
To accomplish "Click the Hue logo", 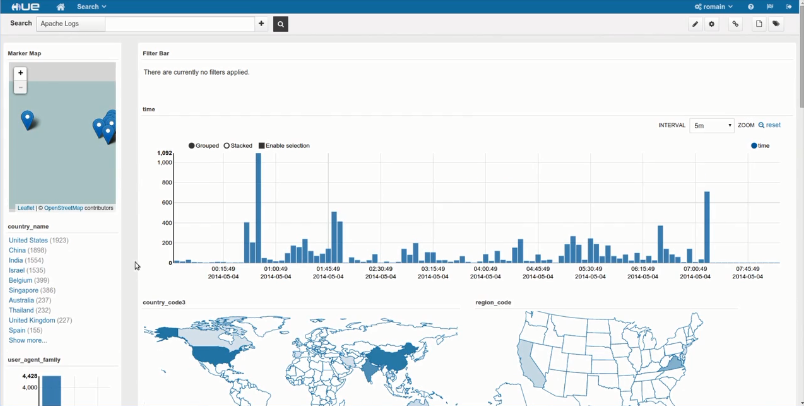I will tap(25, 7).
